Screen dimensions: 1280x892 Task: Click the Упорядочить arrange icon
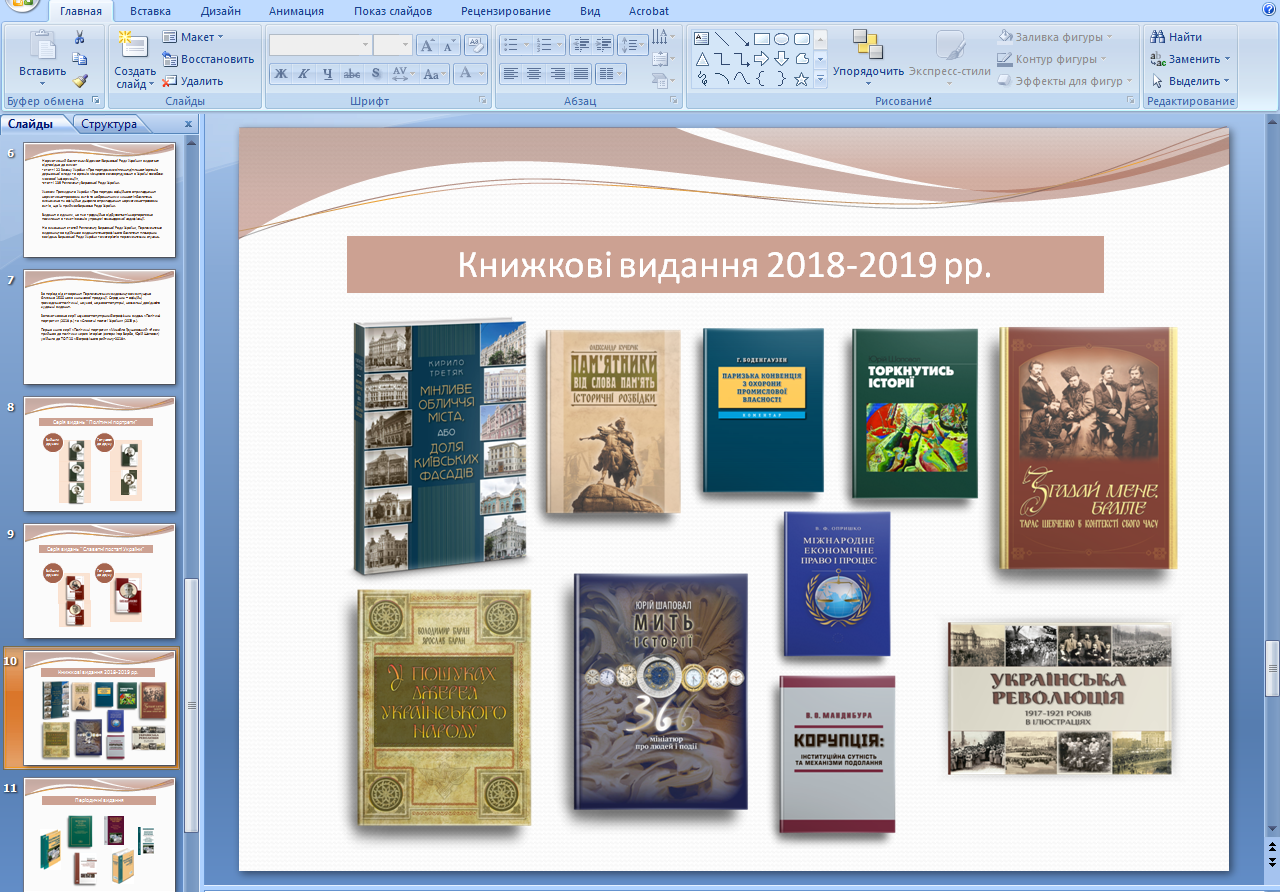[x=867, y=46]
